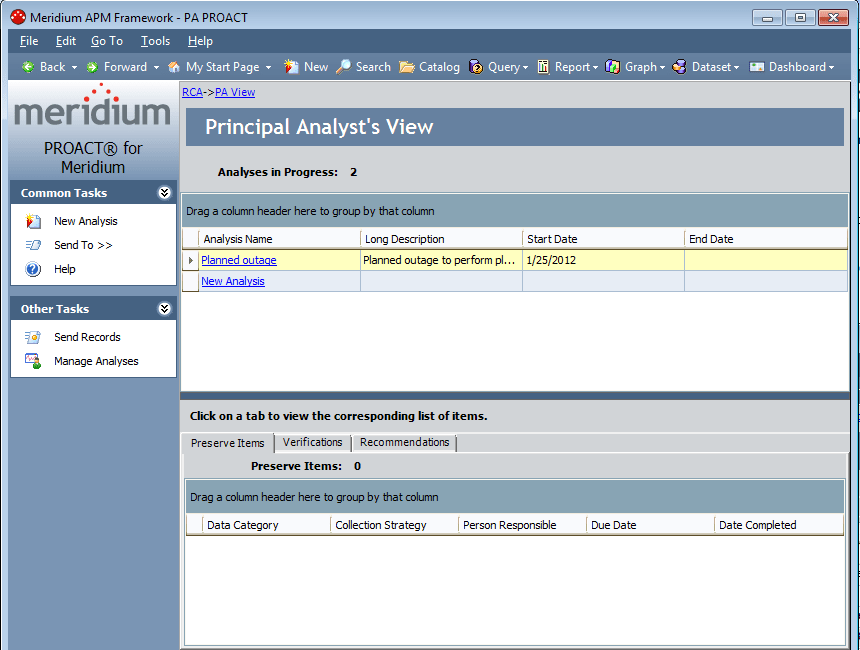Click the Graph toolbar icon

pyautogui.click(x=630, y=67)
